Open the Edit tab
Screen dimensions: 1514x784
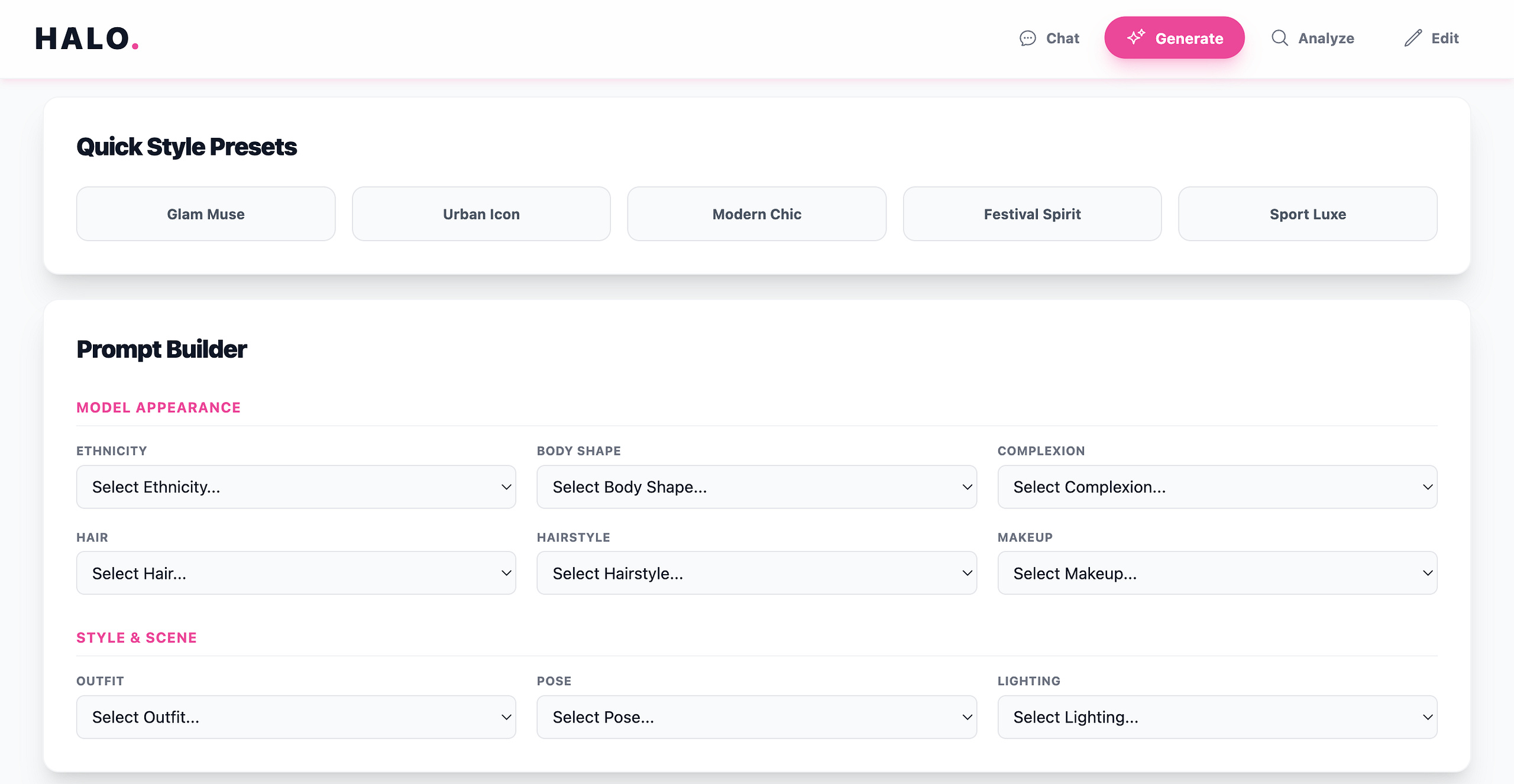[1431, 38]
